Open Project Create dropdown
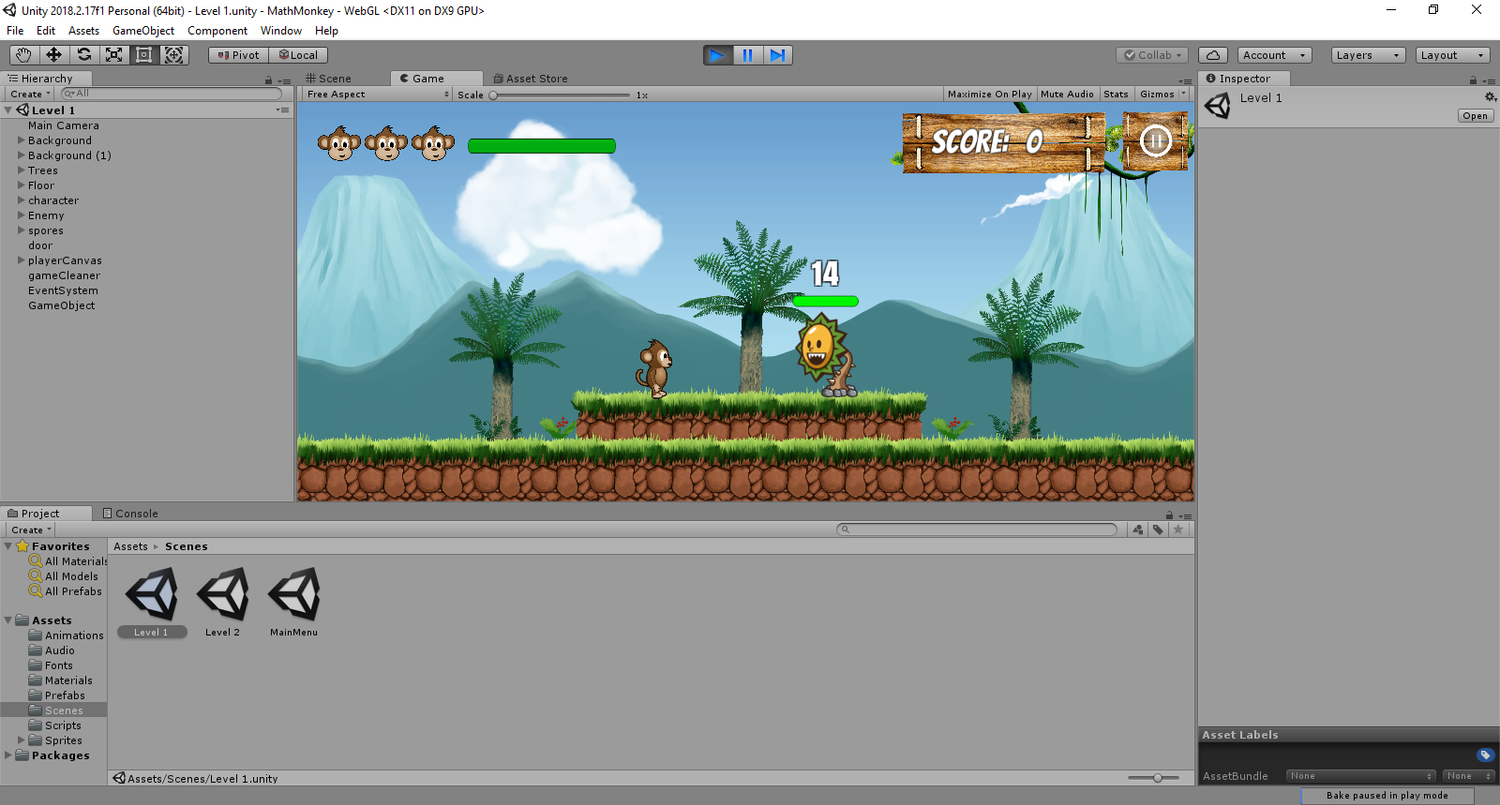Screen dimensions: 1500x805 tap(31, 530)
